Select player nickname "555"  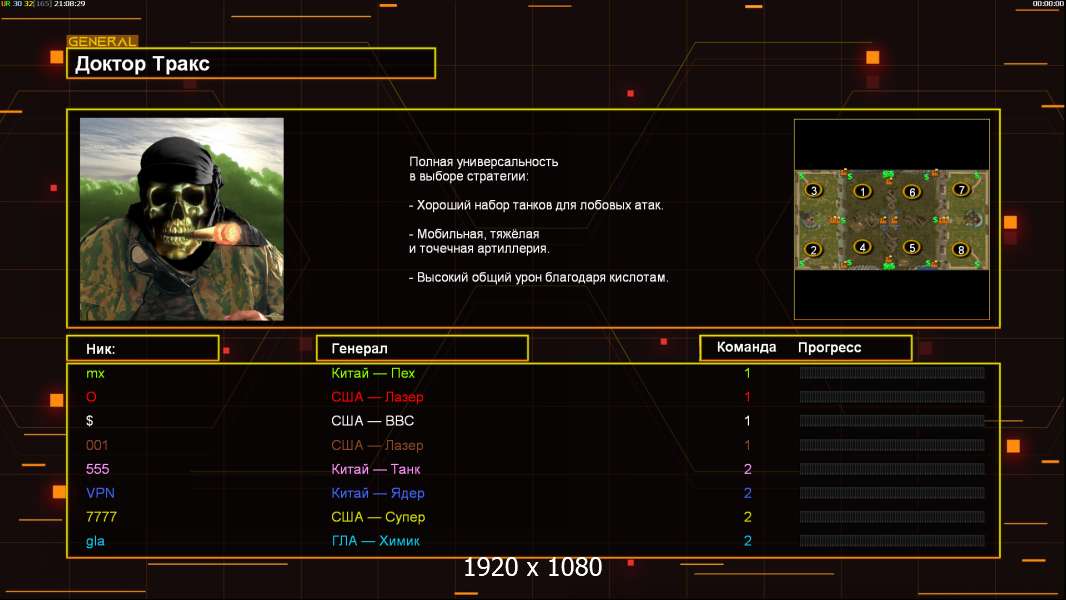97,469
